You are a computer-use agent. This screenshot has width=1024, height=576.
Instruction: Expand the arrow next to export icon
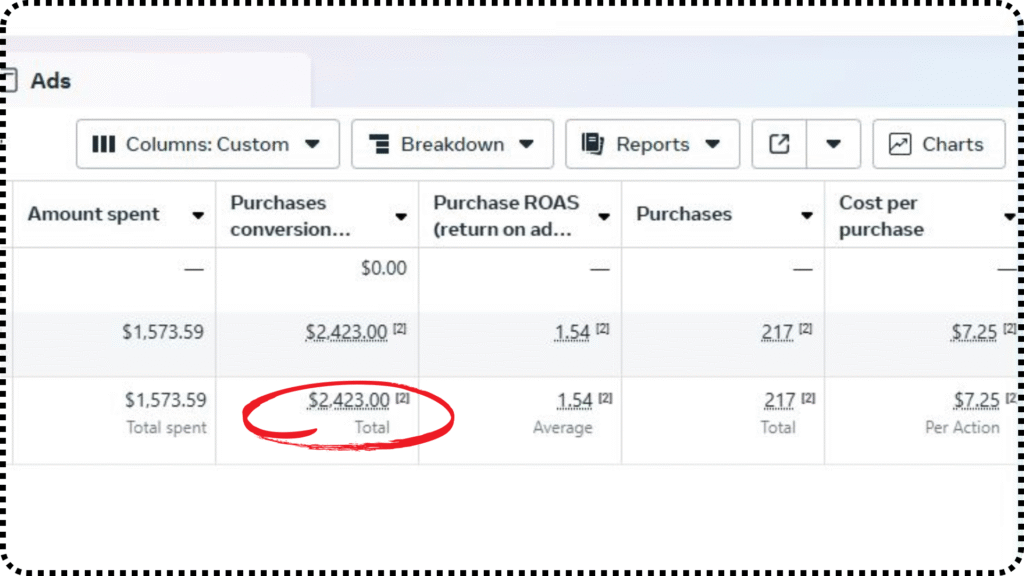[834, 145]
